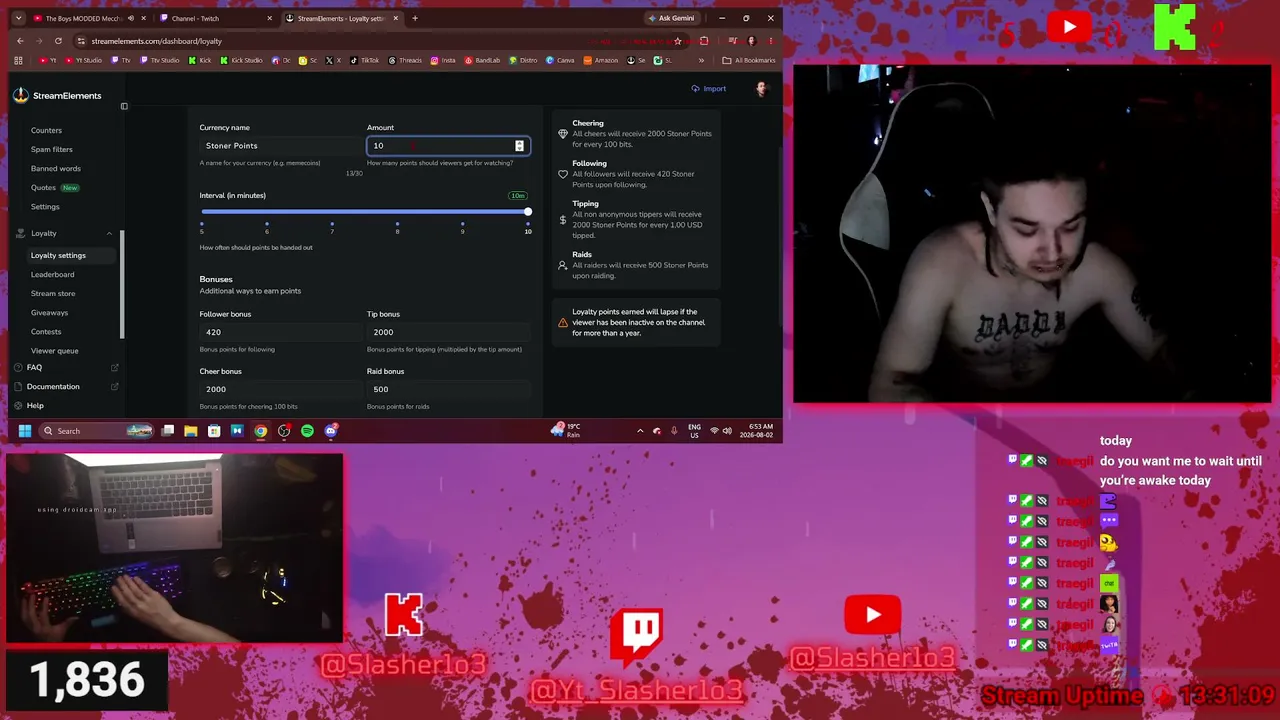Collapse the Loyalty section
This screenshot has height=720, width=1280.
[109, 233]
